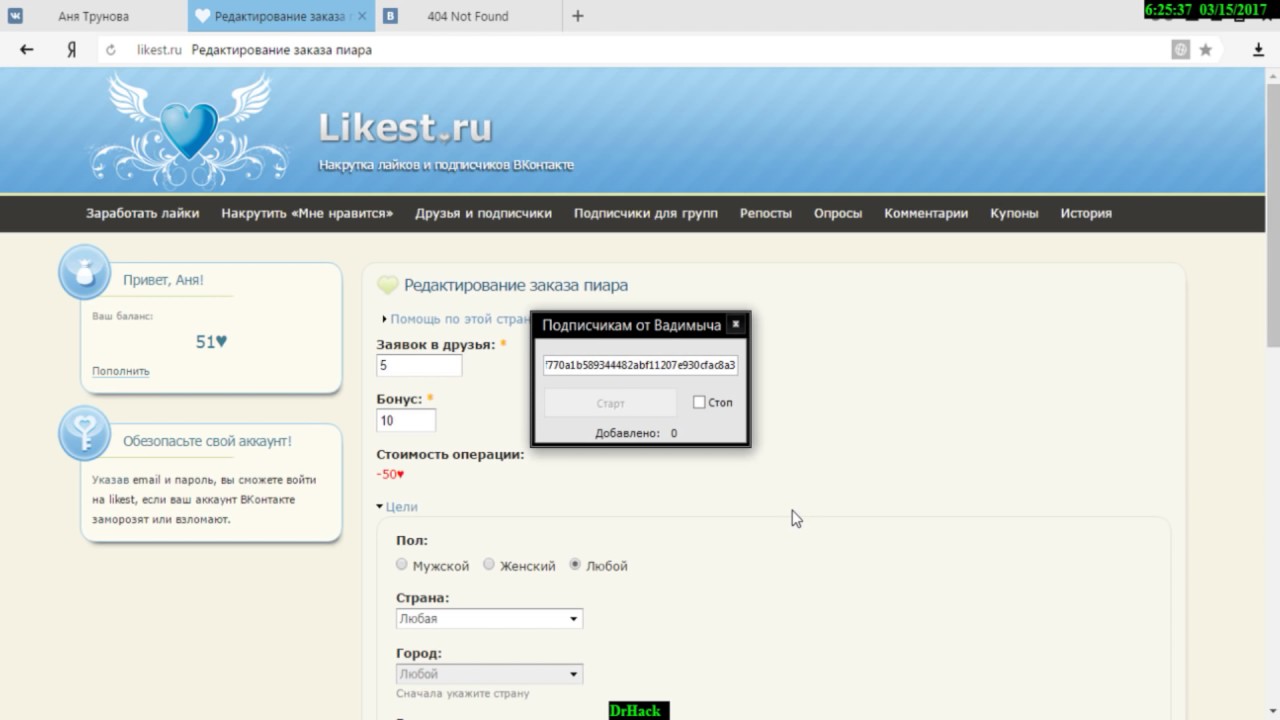Click the bookmark star icon
The width and height of the screenshot is (1280, 720).
(1206, 49)
